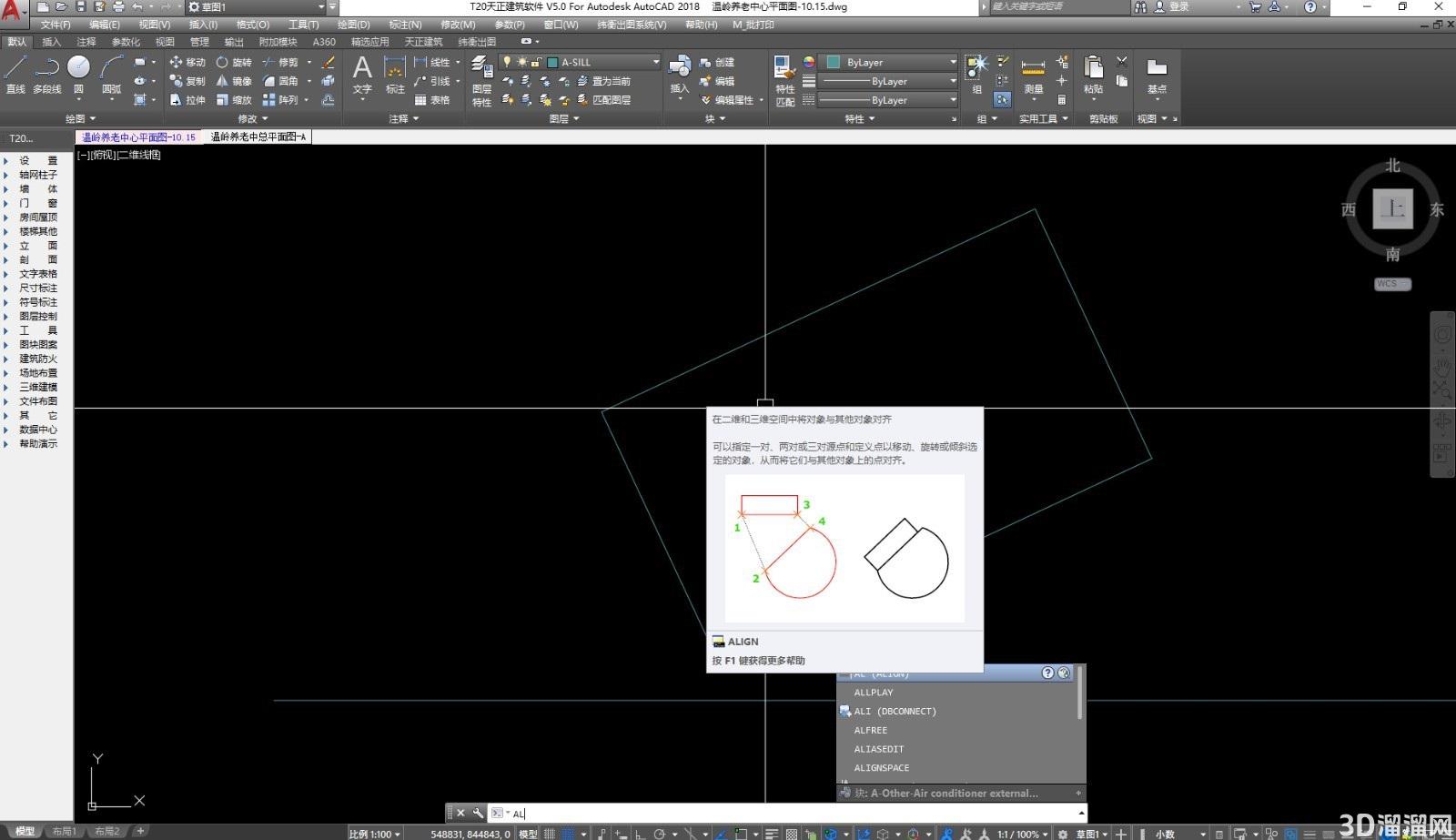Click the Stretch (拉伸) tool
The image size is (1456, 840).
click(187, 100)
